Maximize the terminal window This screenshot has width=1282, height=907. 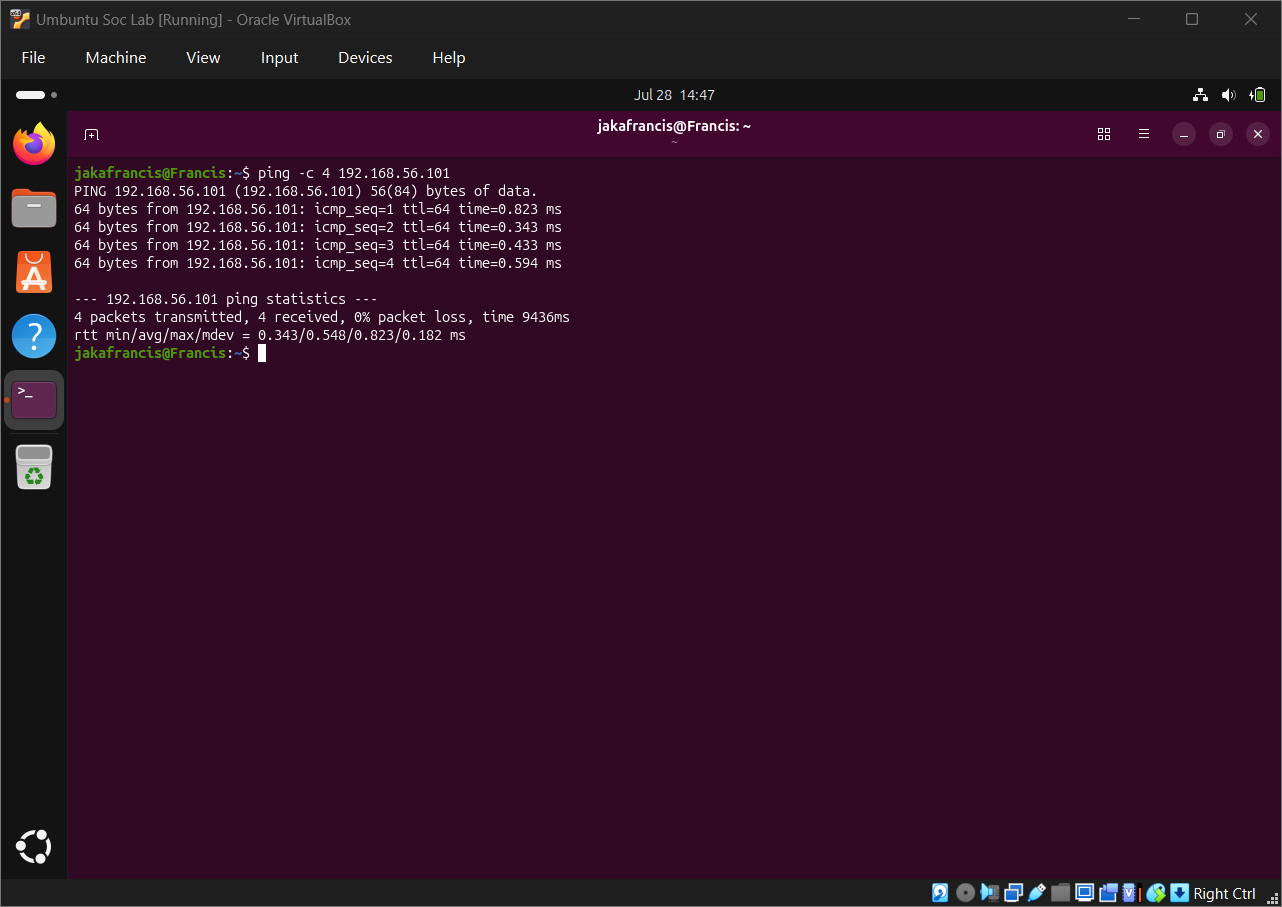coord(1221,134)
